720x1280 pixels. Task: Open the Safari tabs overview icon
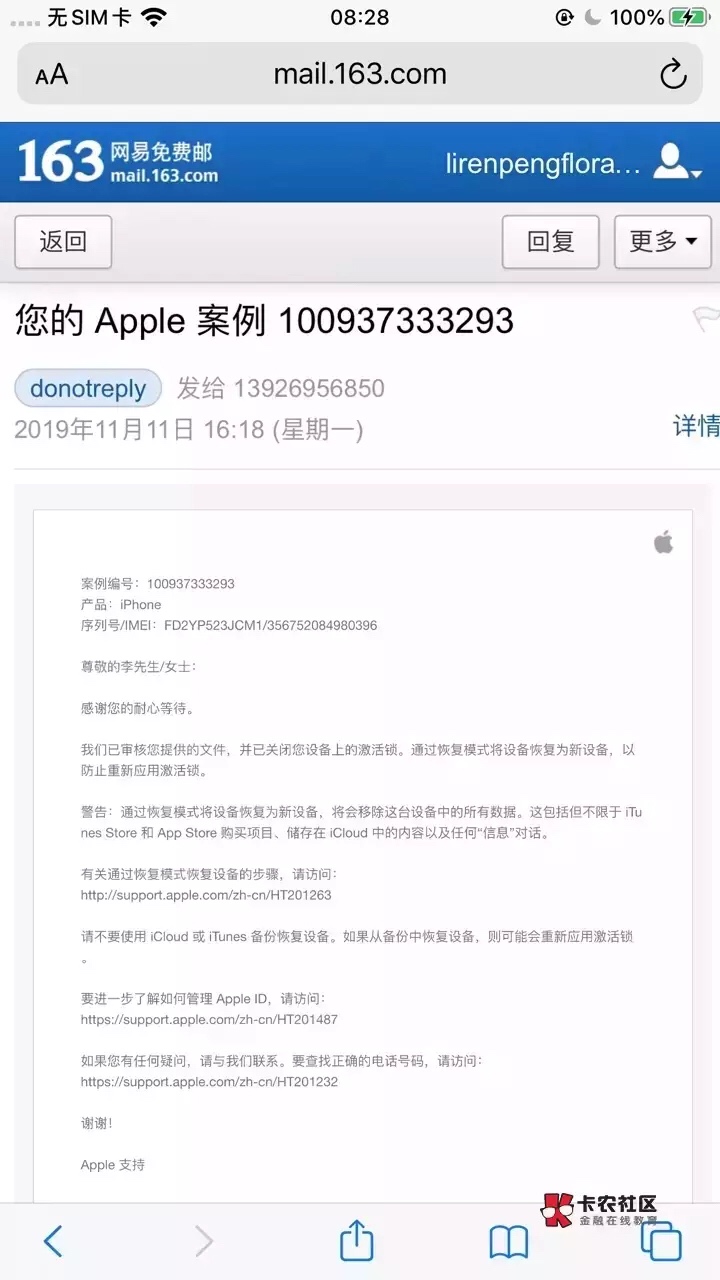coord(661,1241)
